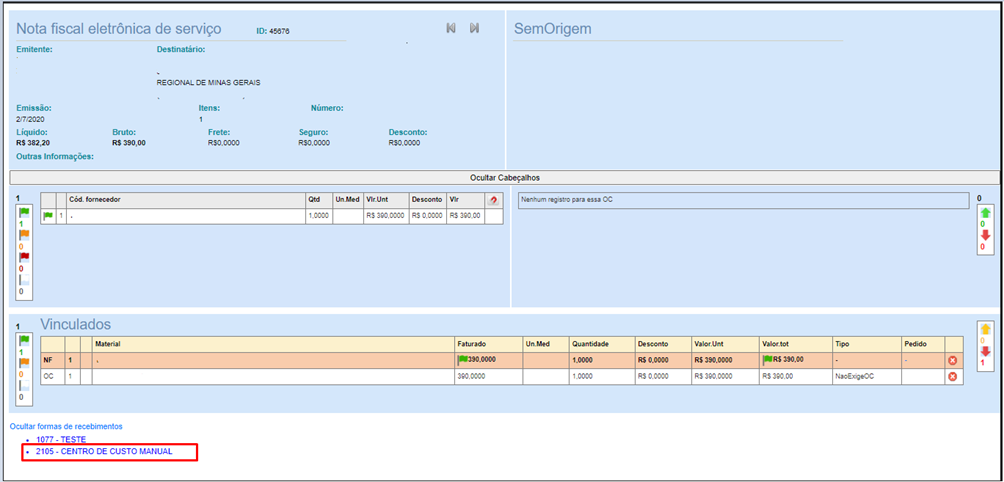Remove the NF linked row with red X
The width and height of the screenshot is (1004, 482).
tap(953, 359)
